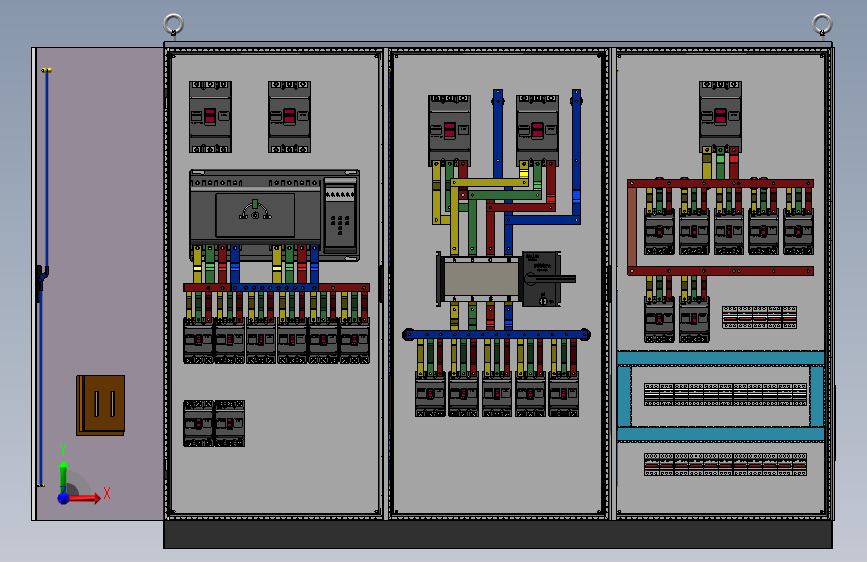The height and width of the screenshot is (562, 867).
Task: Select the large automatic transfer switch body
Action: pyautogui.click(x=255, y=215)
